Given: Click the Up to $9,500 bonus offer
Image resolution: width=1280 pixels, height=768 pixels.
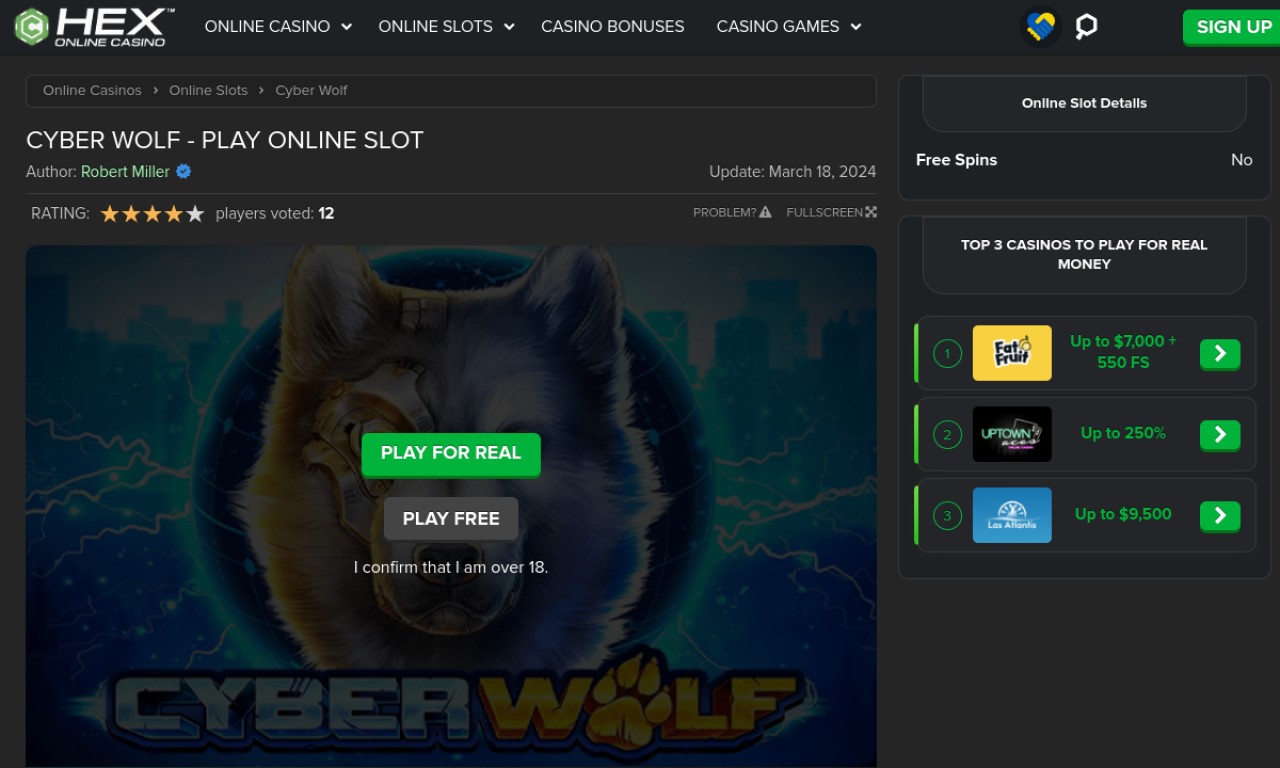Looking at the screenshot, I should coord(1123,514).
